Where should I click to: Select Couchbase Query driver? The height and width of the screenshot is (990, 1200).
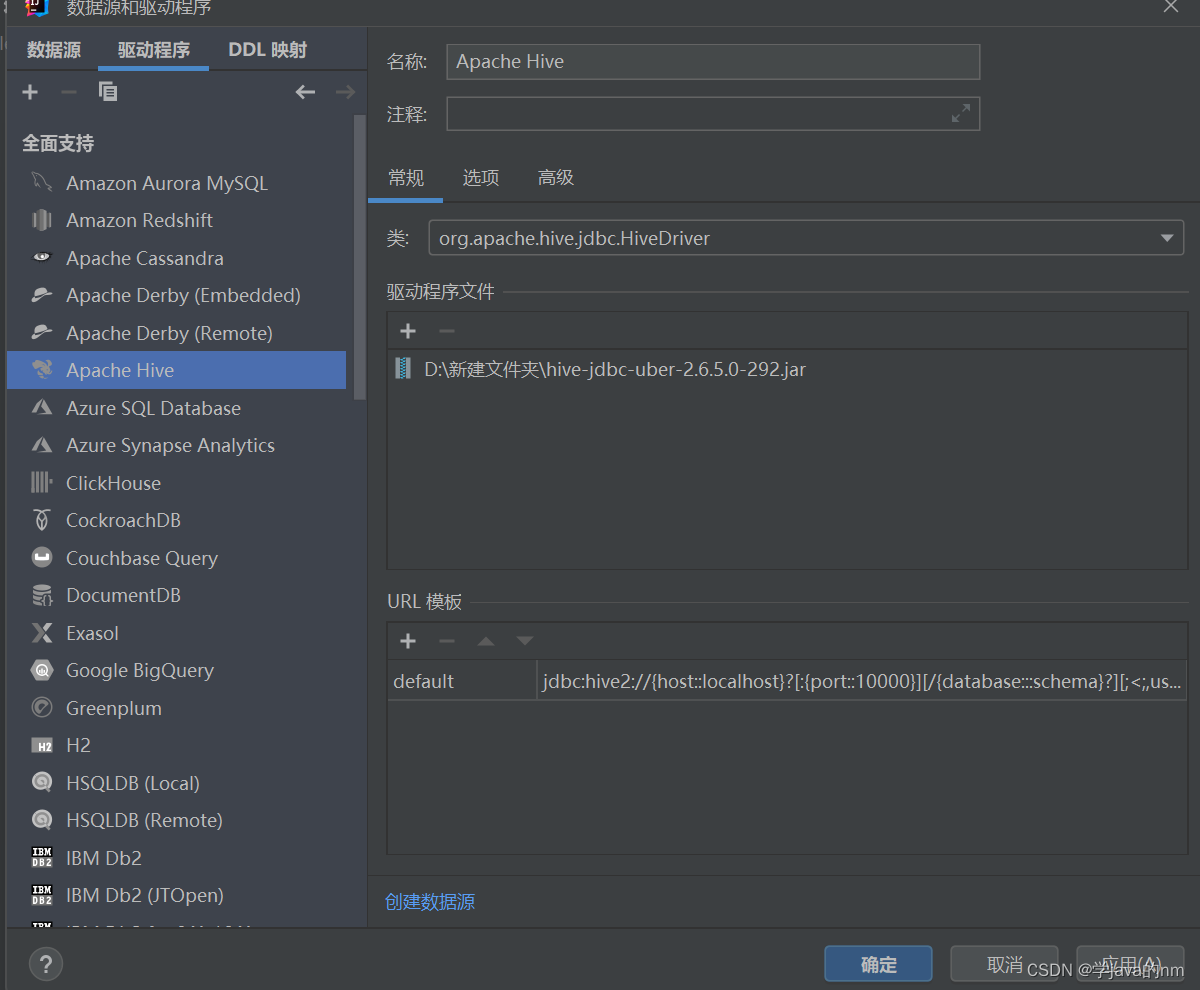177,558
